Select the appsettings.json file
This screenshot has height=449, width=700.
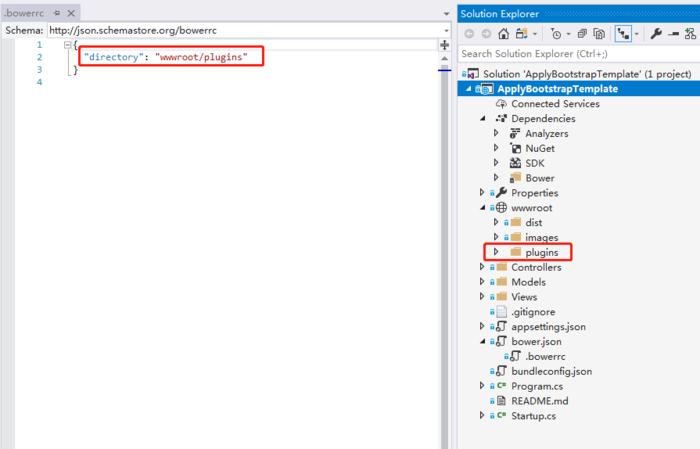tap(548, 327)
